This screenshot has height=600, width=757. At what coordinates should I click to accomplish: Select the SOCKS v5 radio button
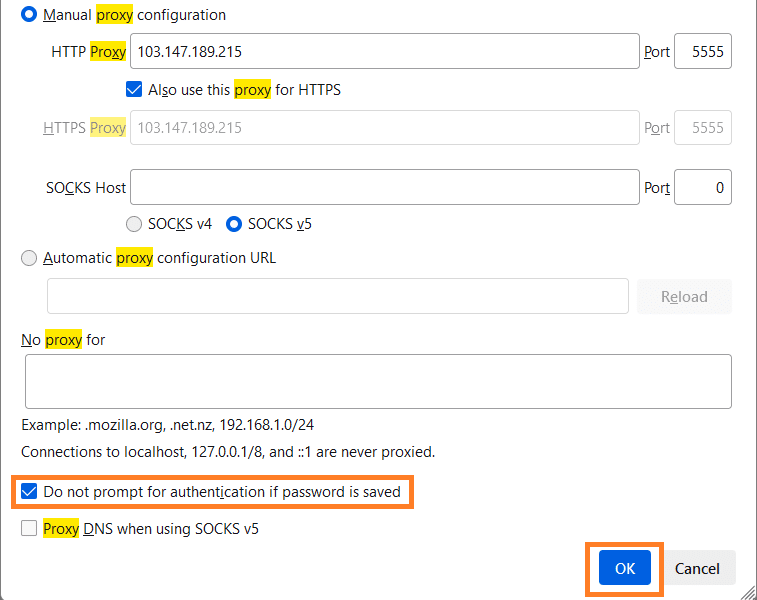pyautogui.click(x=234, y=224)
